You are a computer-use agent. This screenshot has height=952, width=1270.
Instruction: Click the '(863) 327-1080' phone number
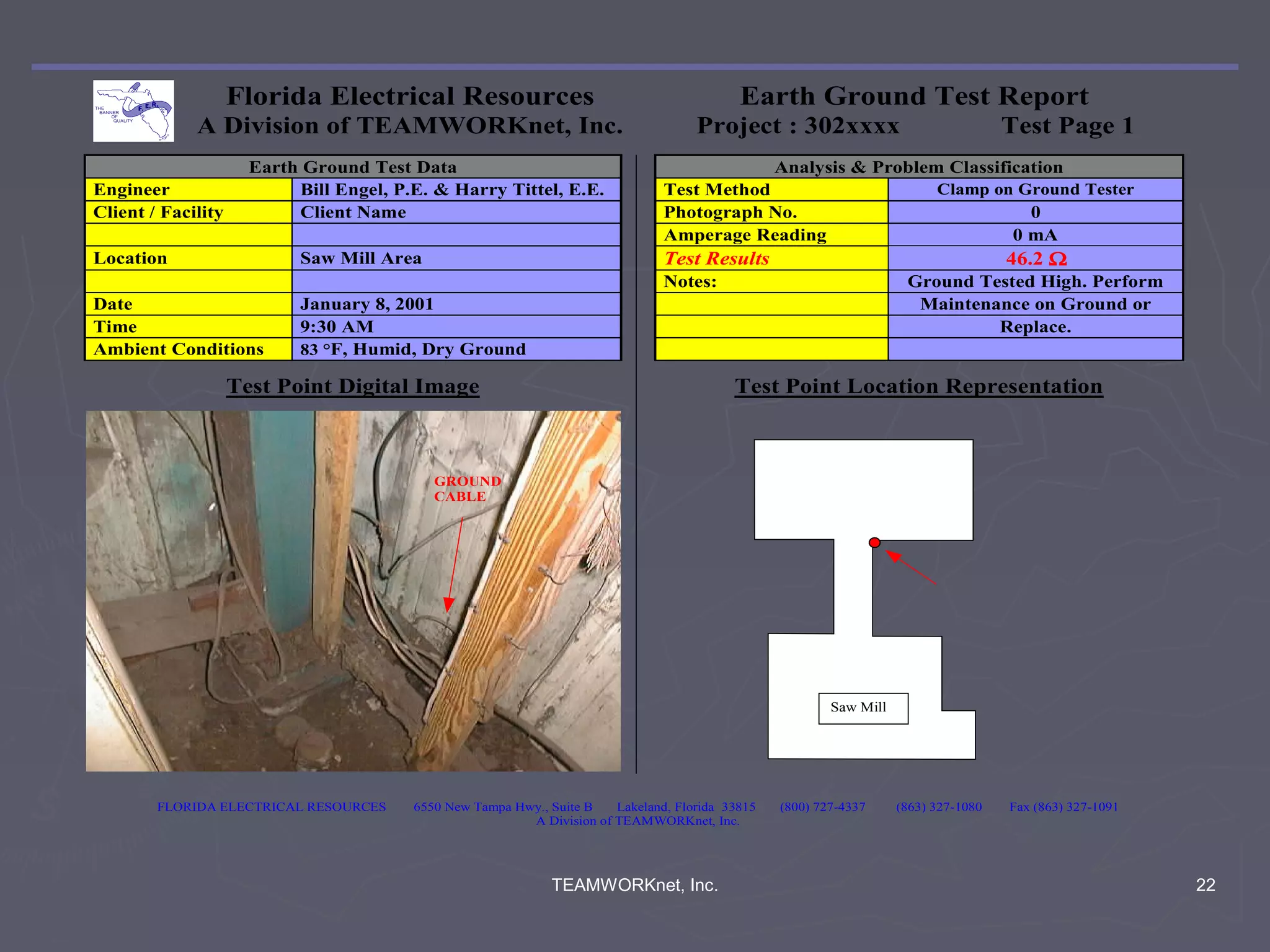(x=939, y=807)
